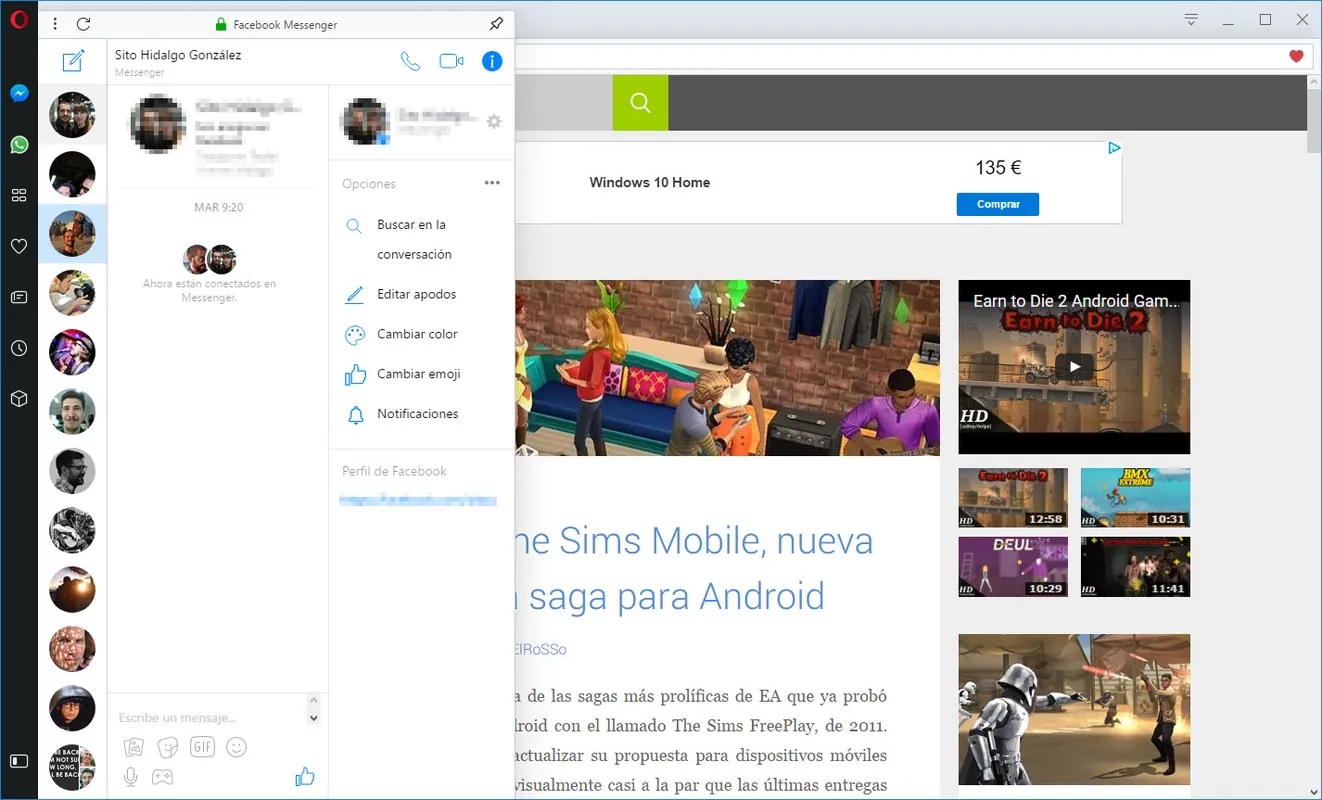1322x800 pixels.
Task: Reload the Messenger sidebar panel
Action: (84, 24)
